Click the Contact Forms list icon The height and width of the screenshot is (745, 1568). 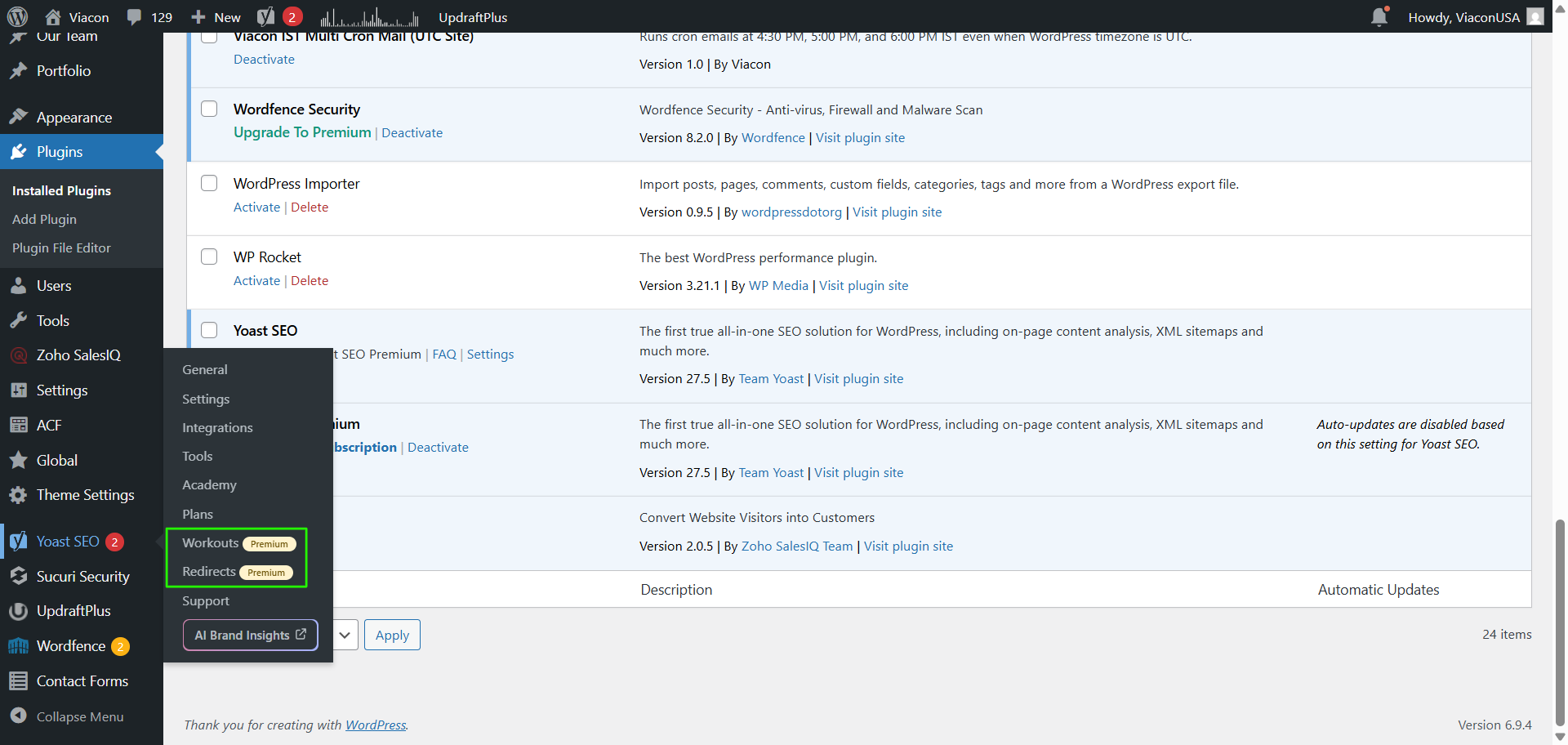19,680
